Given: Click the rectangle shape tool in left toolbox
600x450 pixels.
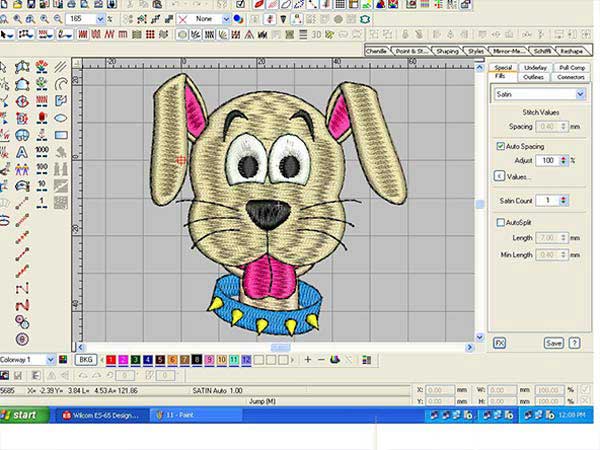Looking at the screenshot, I should (x=62, y=136).
